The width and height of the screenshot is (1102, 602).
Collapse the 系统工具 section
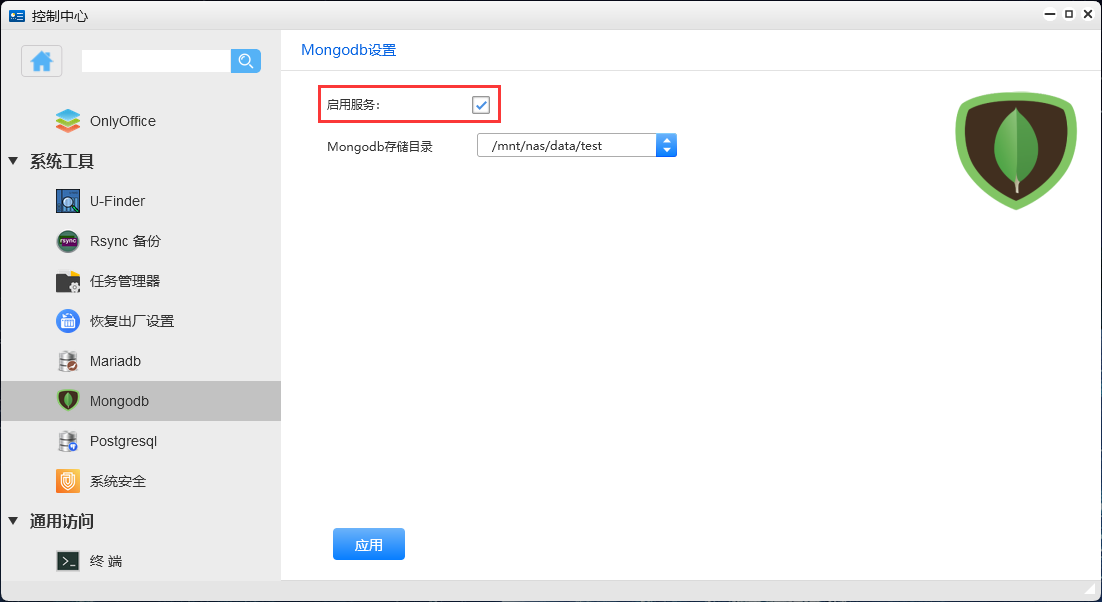13,161
